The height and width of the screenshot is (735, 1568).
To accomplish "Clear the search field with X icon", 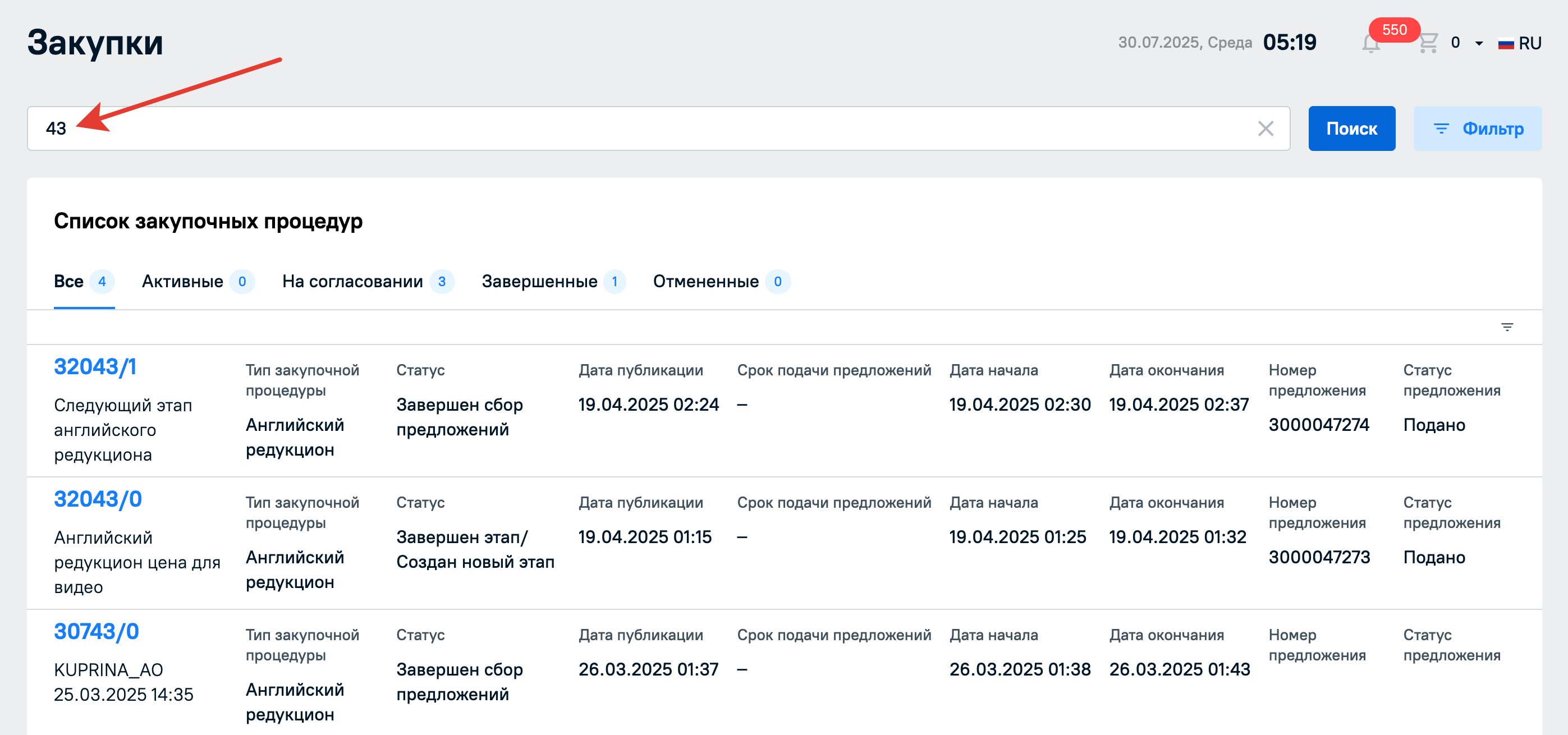I will click(1266, 128).
